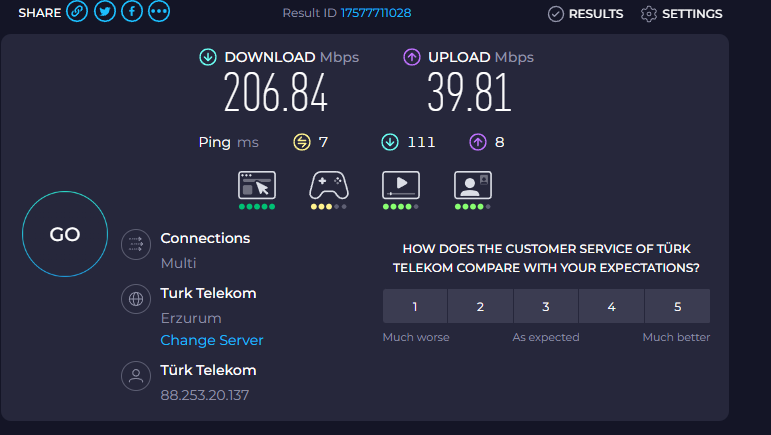Viewport: 771px width, 435px height.
Task: Click the video chat rating icon
Action: [x=473, y=185]
